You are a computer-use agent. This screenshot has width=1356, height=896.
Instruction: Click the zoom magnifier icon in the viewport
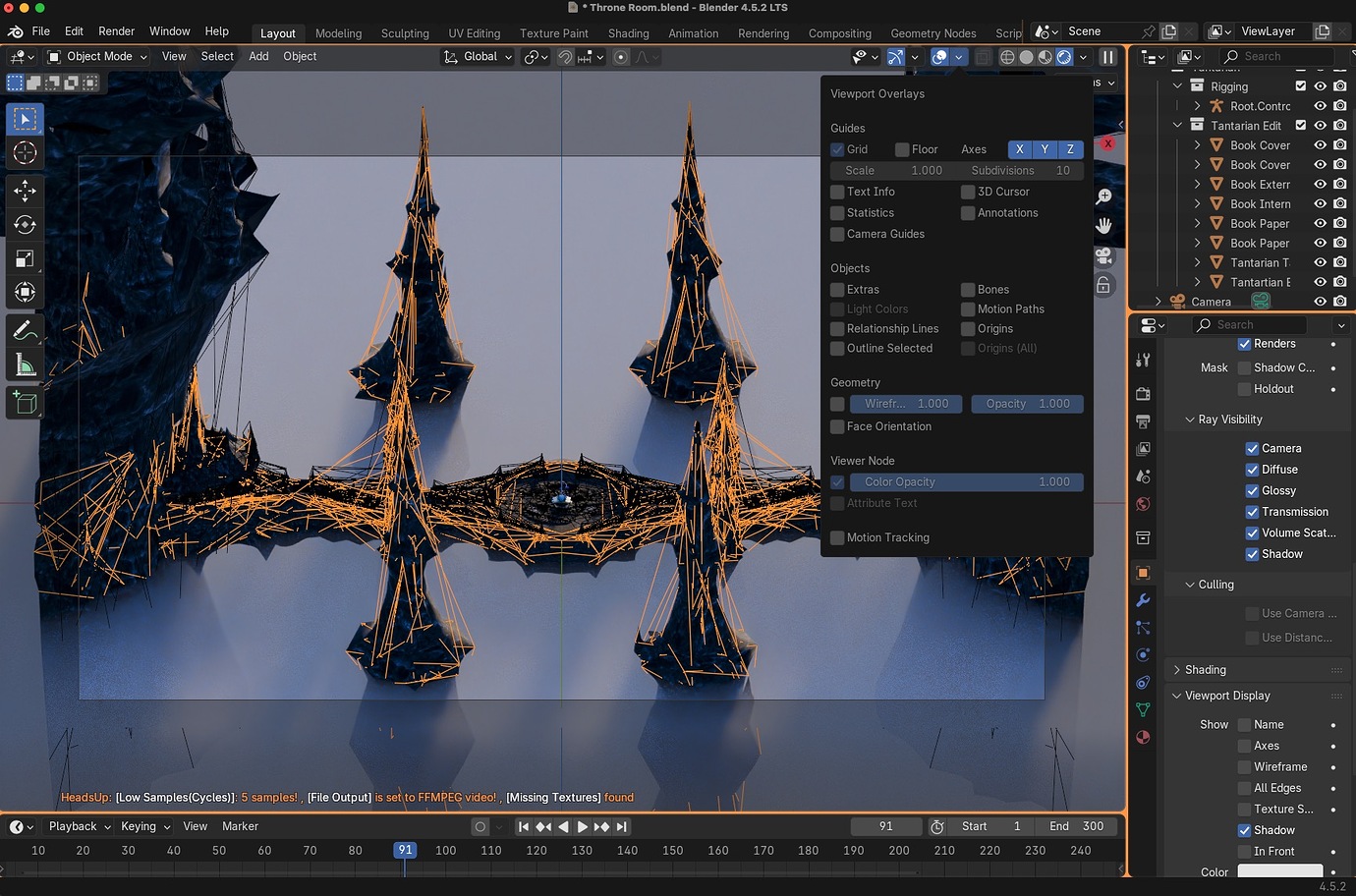click(x=1103, y=196)
